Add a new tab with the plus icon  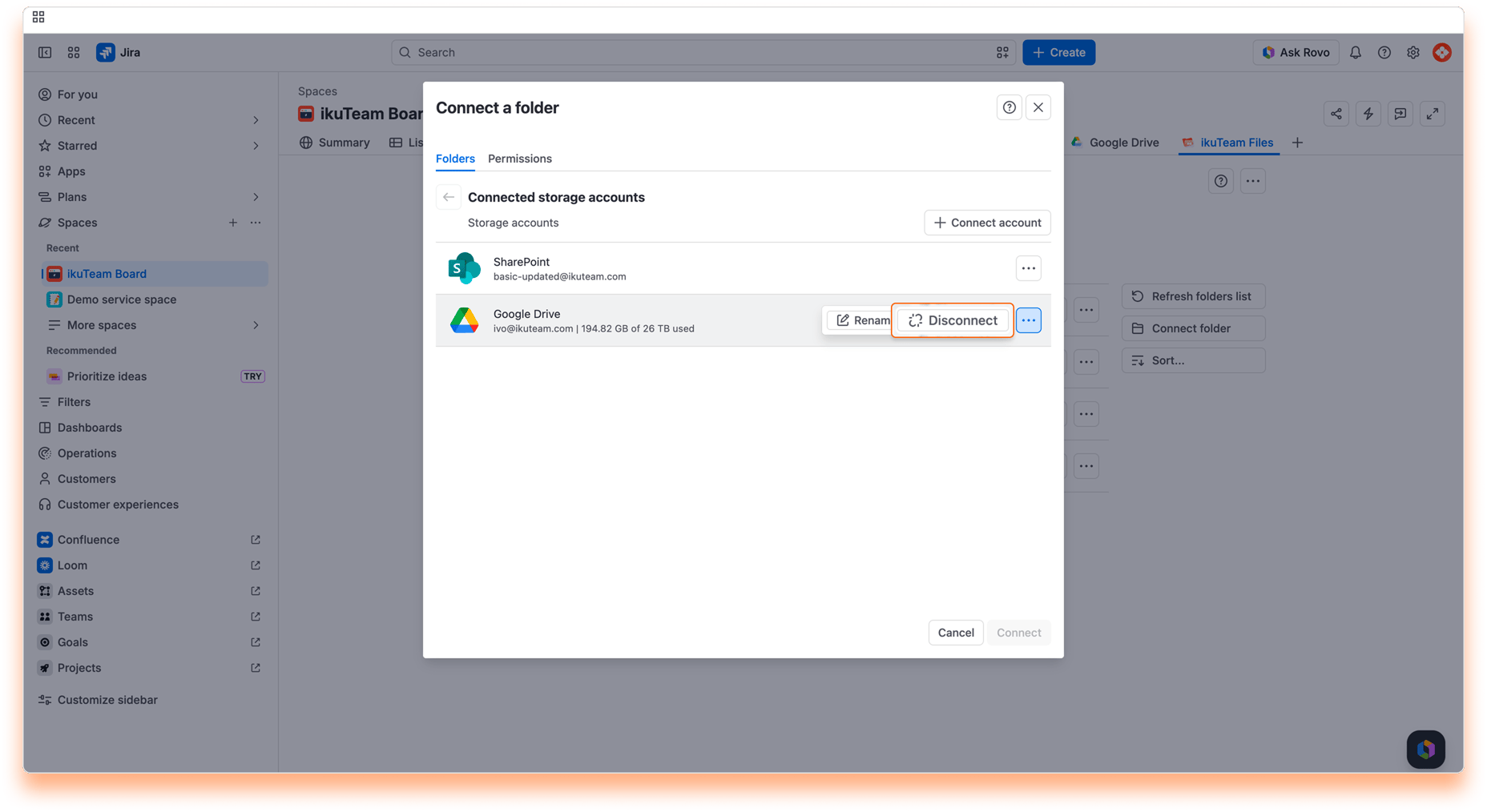pos(1298,143)
